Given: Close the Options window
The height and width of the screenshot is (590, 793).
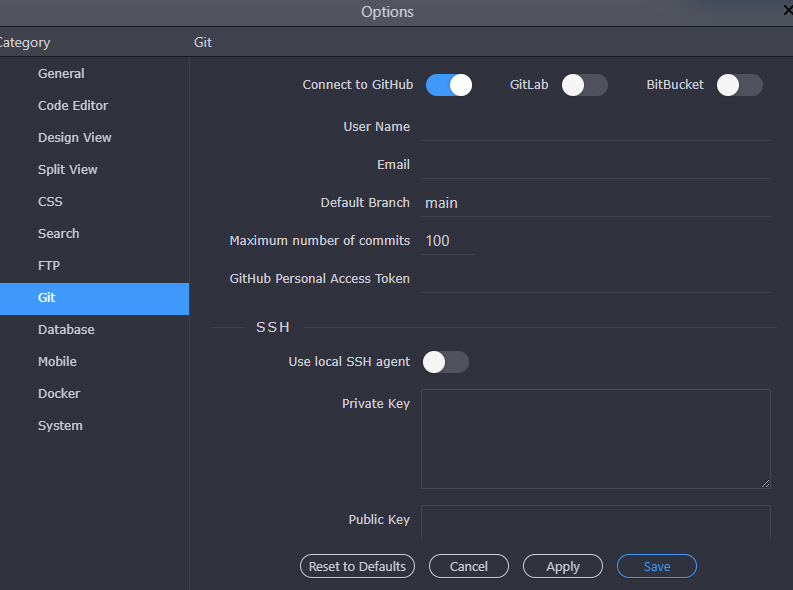Looking at the screenshot, I should (787, 10).
